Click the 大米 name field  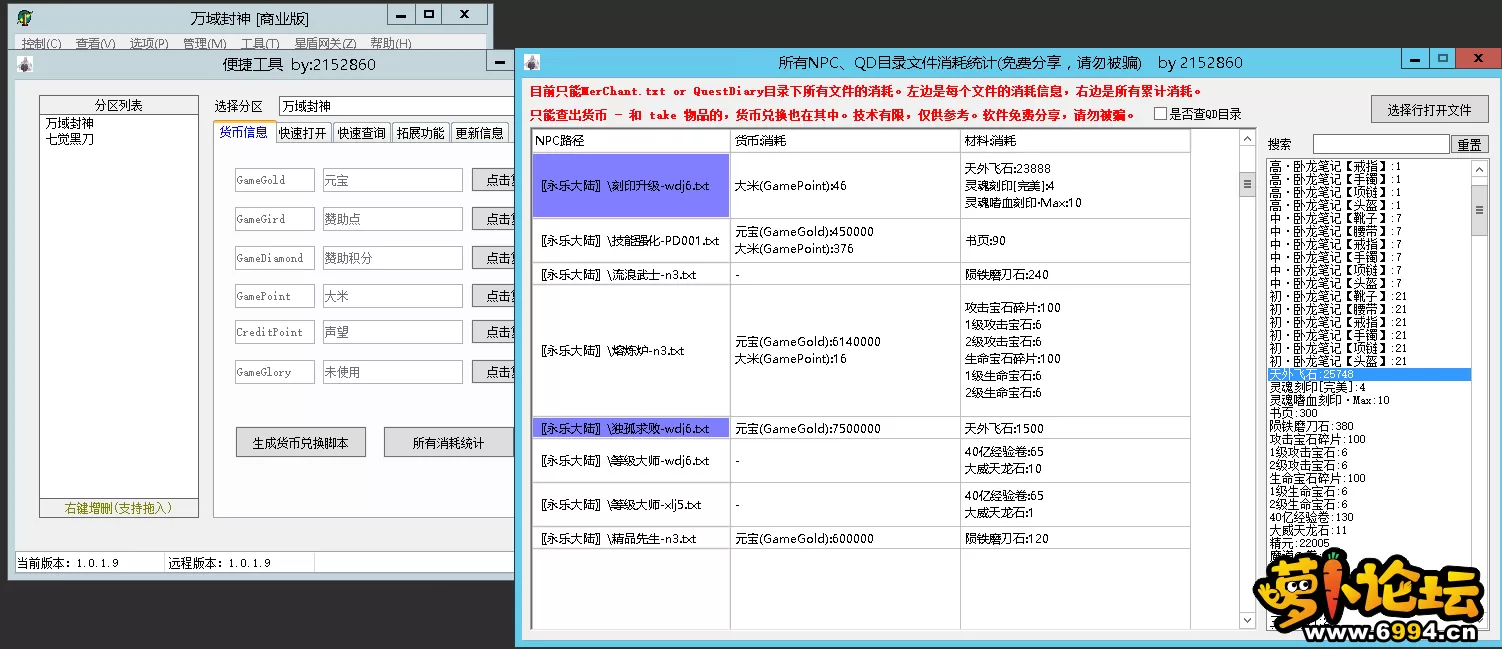coord(392,296)
